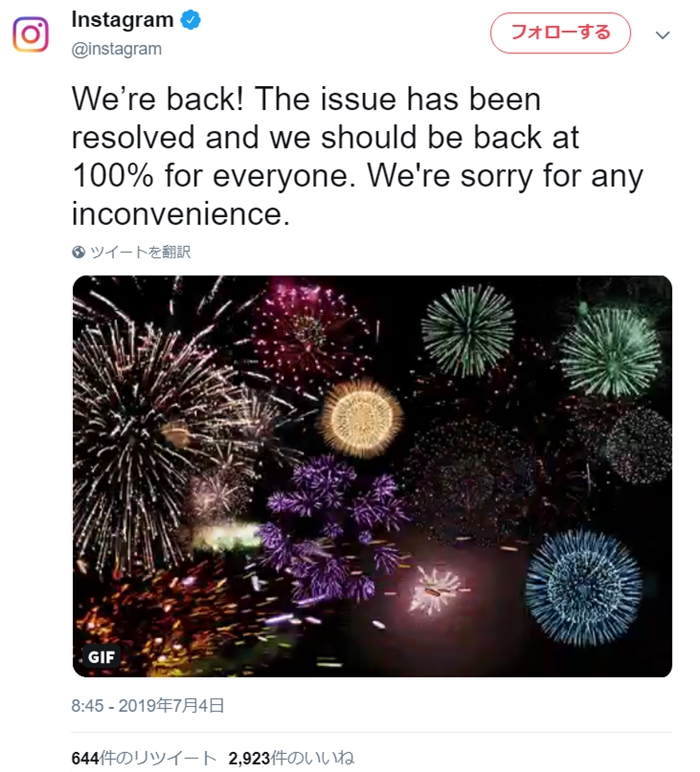Click the globe icon beside translate link
Viewport: 700px width, 772px height.
(x=79, y=252)
